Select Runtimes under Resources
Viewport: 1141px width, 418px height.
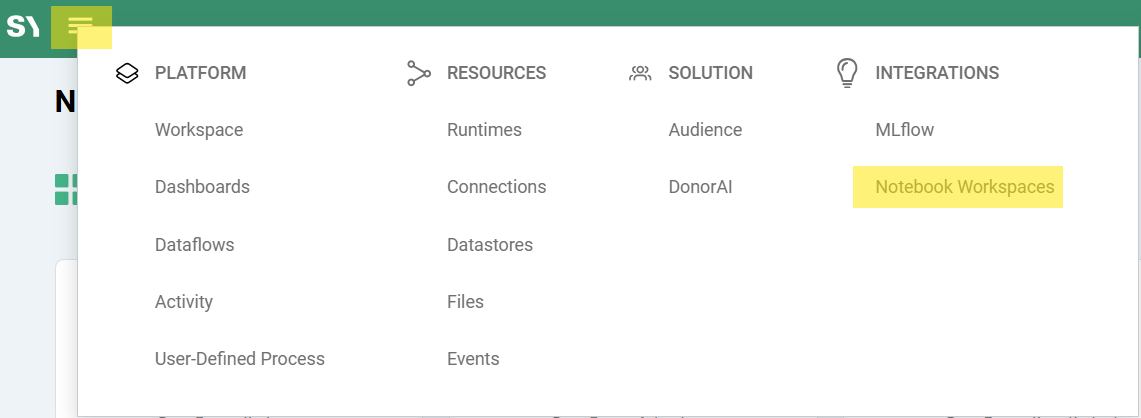pos(484,130)
